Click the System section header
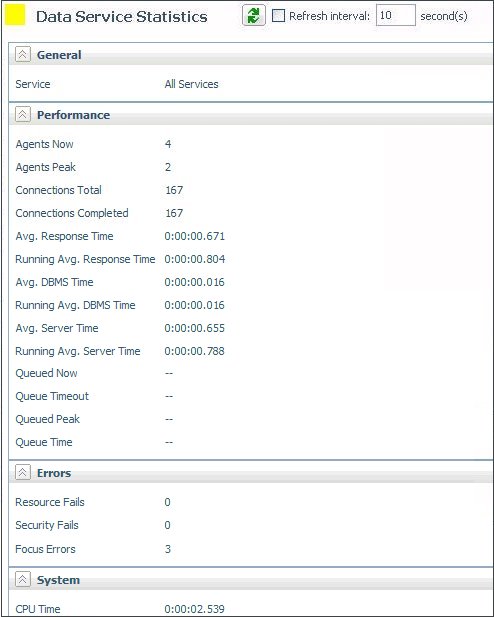 pyautogui.click(x=58, y=580)
